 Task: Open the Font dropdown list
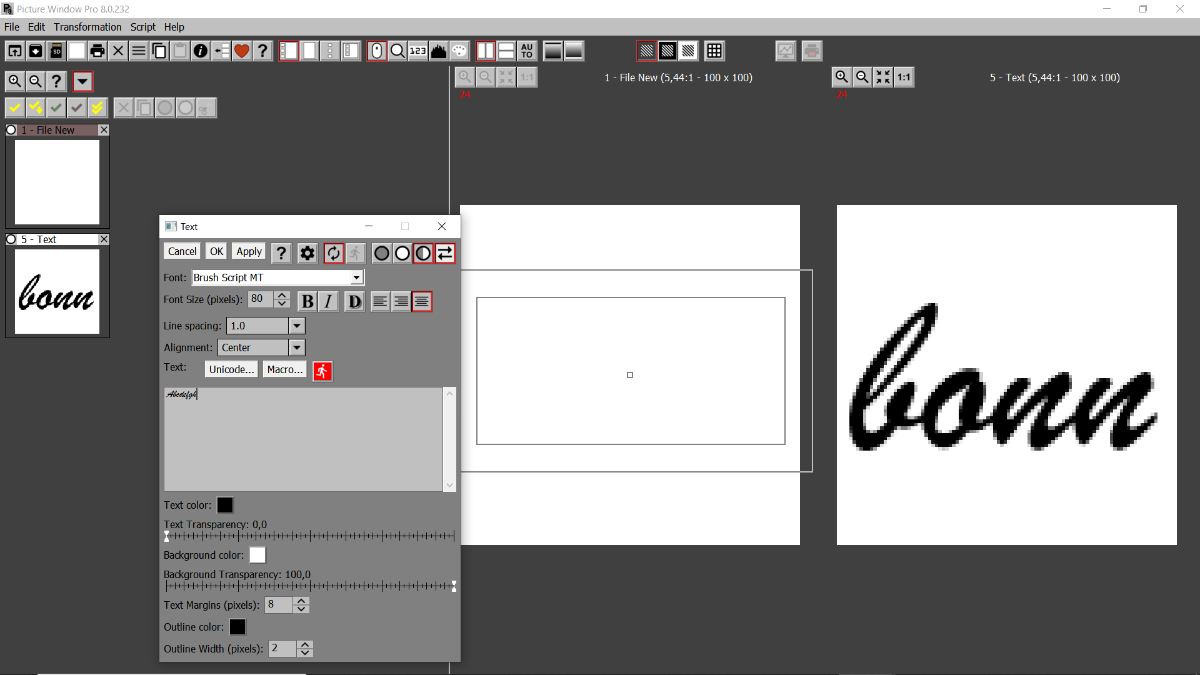pyautogui.click(x=357, y=278)
